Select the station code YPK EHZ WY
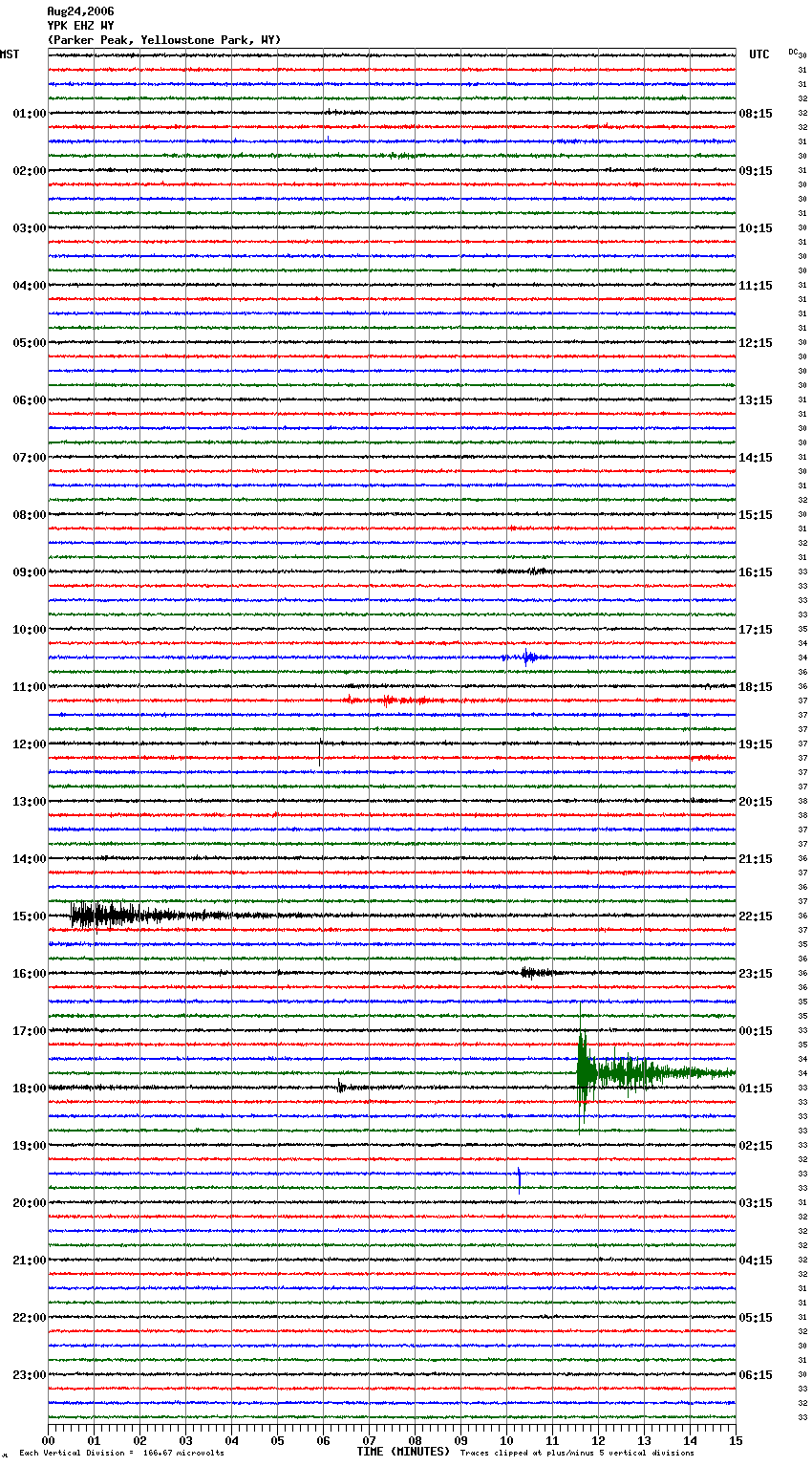812x1466 pixels. click(x=80, y=26)
